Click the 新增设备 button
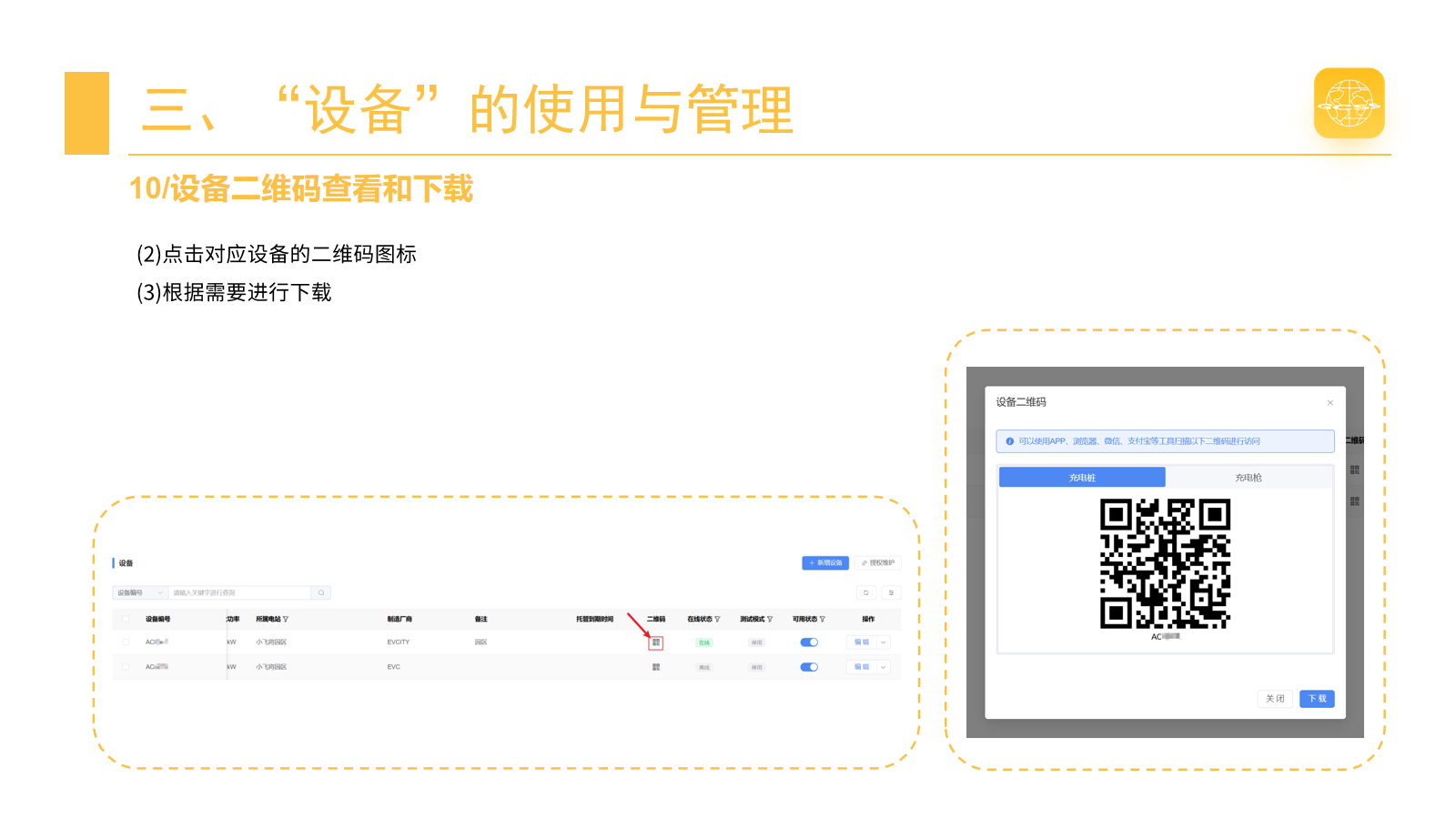Image resolution: width=1456 pixels, height=819 pixels. 825,563
